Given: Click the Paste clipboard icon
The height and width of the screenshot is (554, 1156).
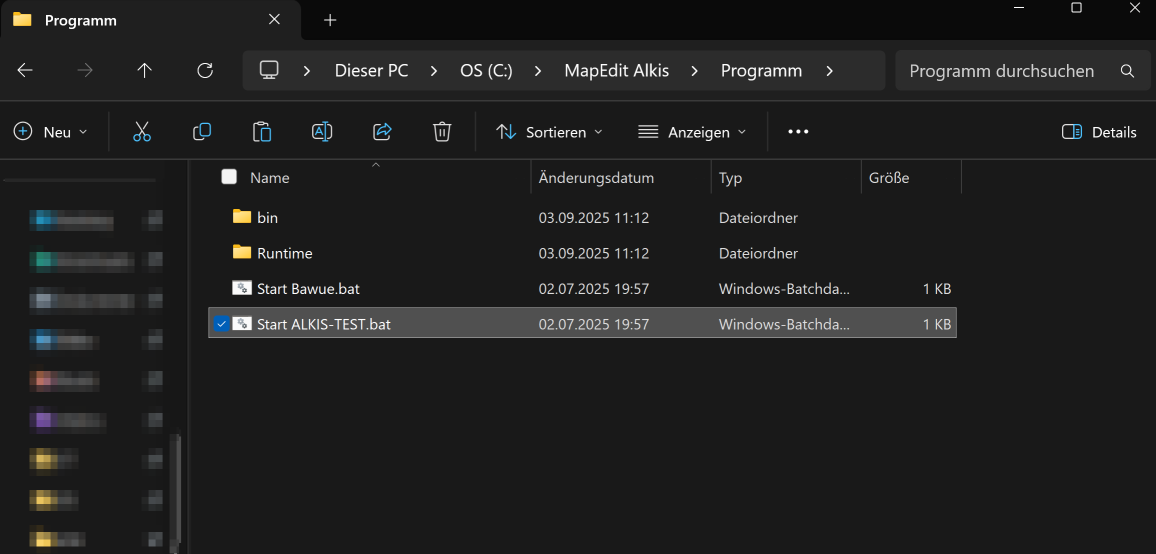Looking at the screenshot, I should 262,132.
